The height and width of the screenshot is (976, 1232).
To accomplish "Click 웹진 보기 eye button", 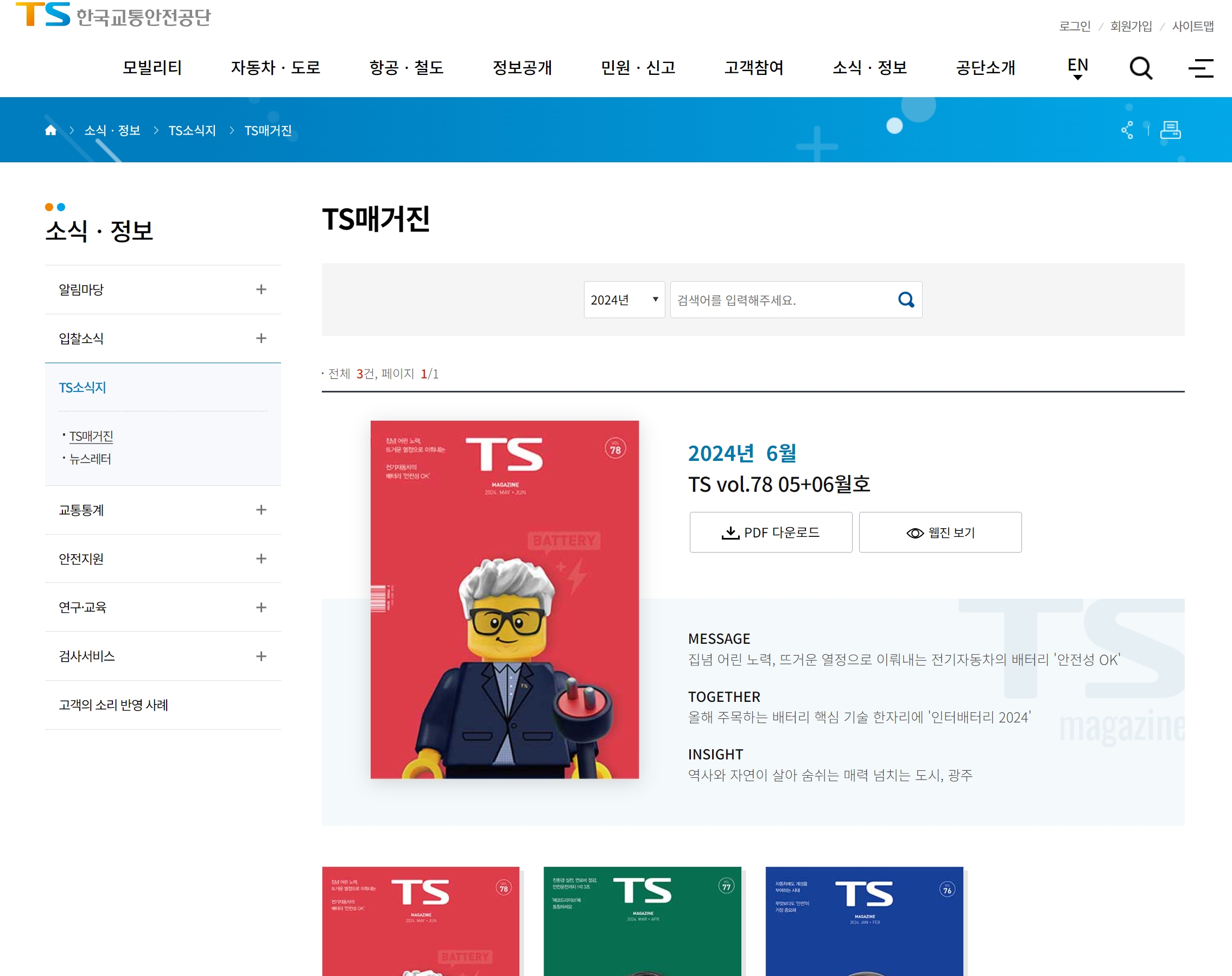I will [x=940, y=532].
